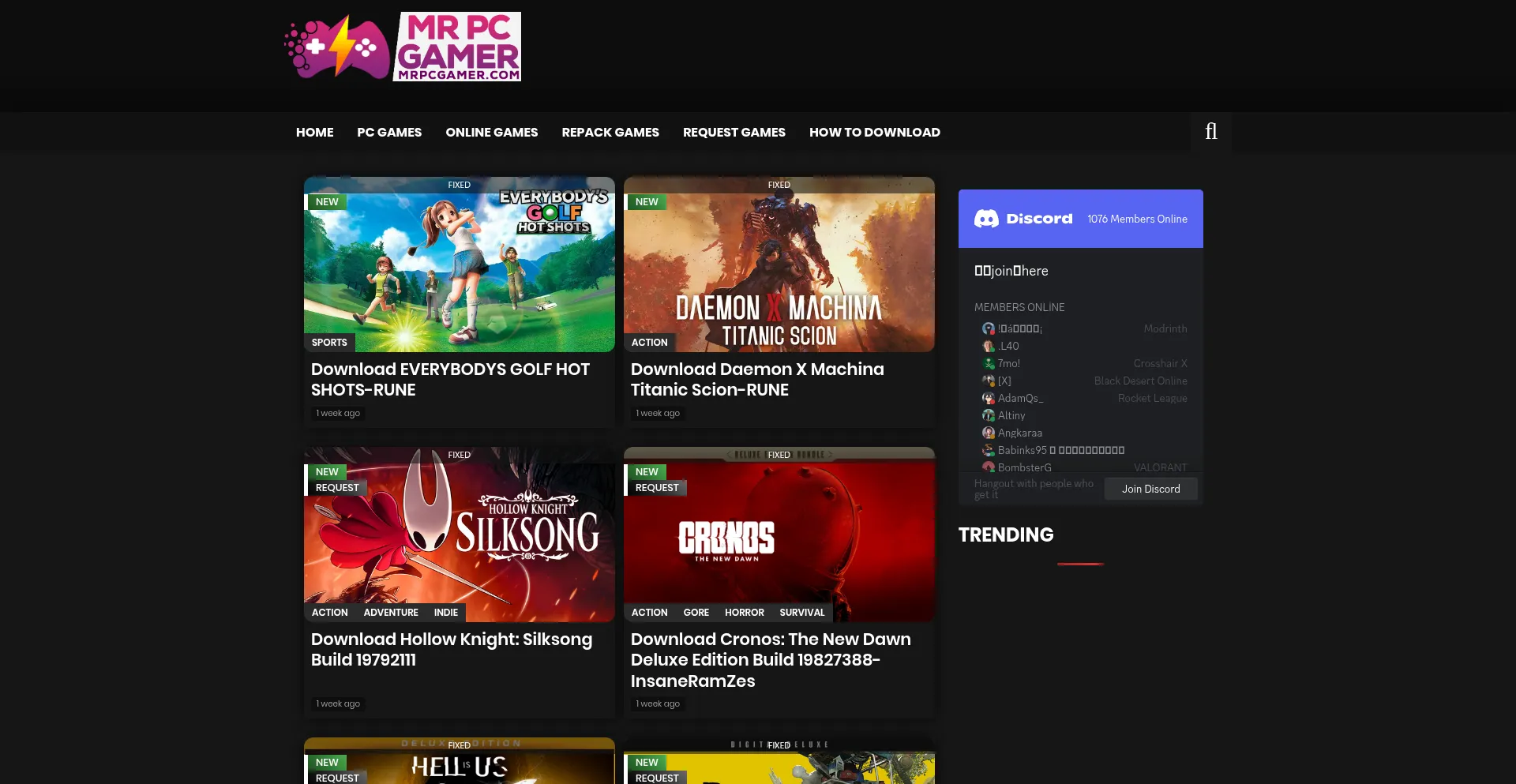Click NEW badge on Daemon X Machina card

pyautogui.click(x=645, y=202)
